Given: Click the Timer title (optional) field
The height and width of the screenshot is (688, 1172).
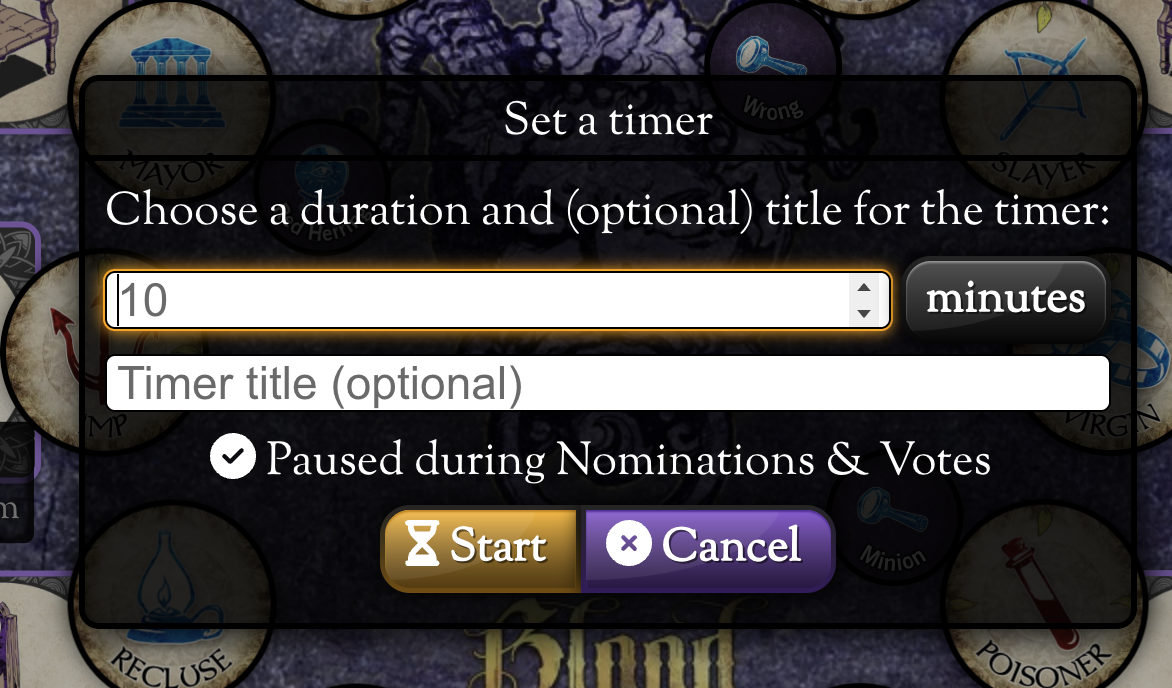Looking at the screenshot, I should (x=607, y=383).
